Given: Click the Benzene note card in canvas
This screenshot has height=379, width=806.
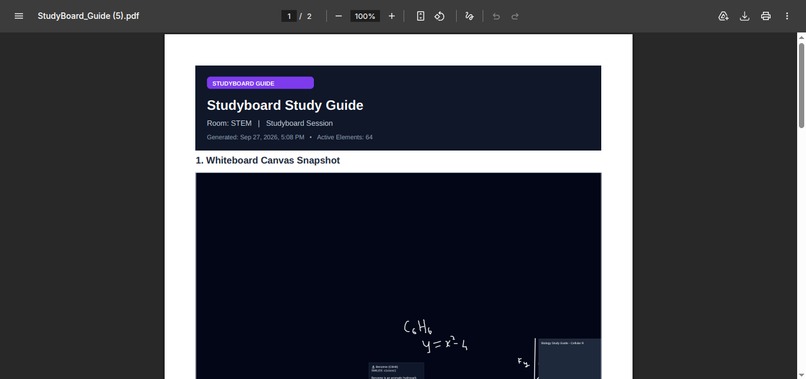Looking at the screenshot, I should click(x=396, y=371).
